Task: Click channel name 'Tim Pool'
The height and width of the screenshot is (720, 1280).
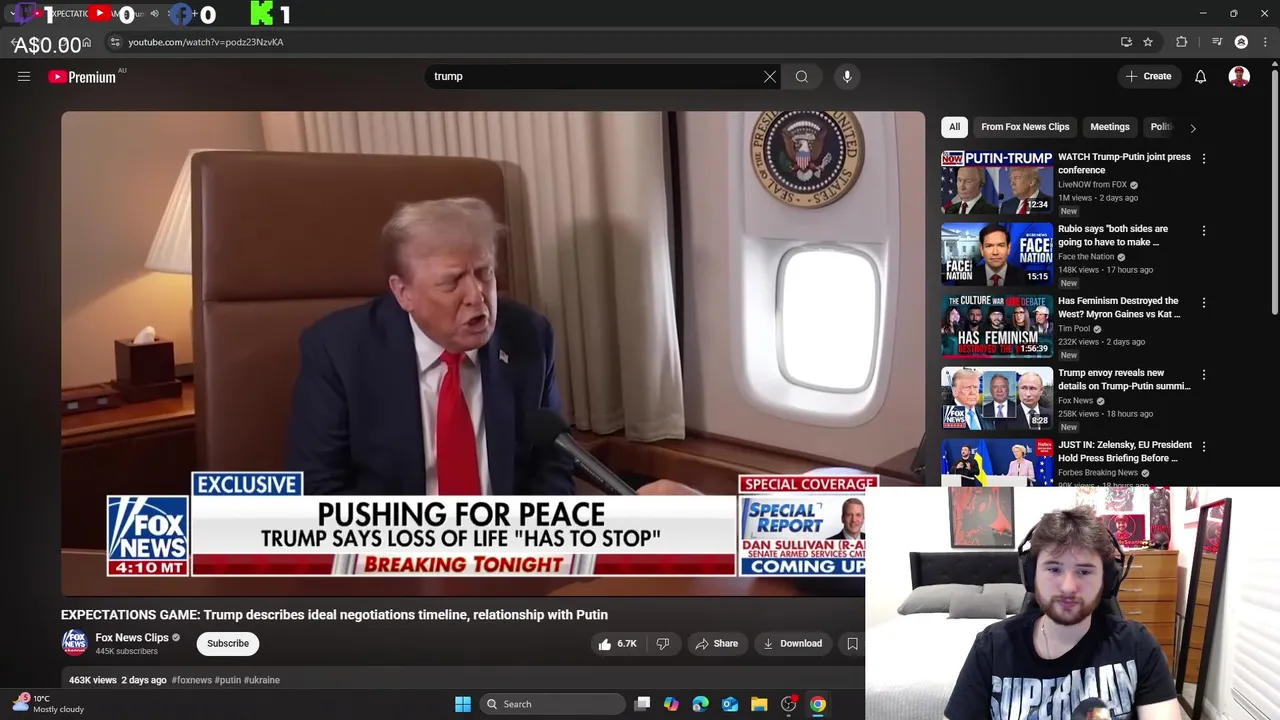Action: pos(1074,329)
